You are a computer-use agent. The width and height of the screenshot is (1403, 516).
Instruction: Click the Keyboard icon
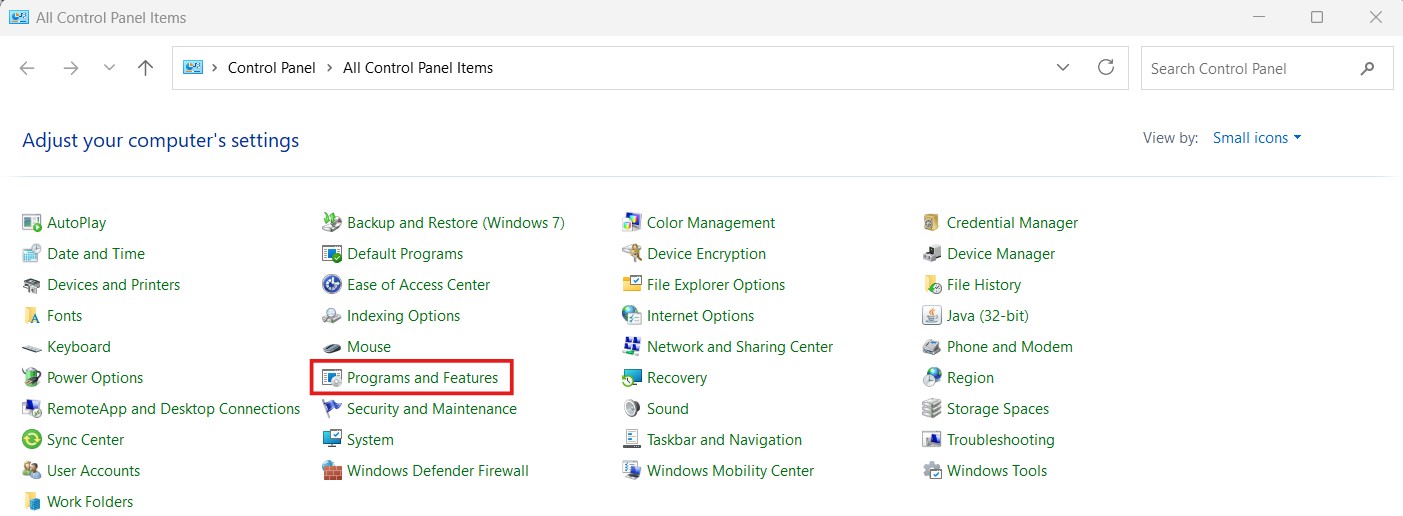pos(32,347)
